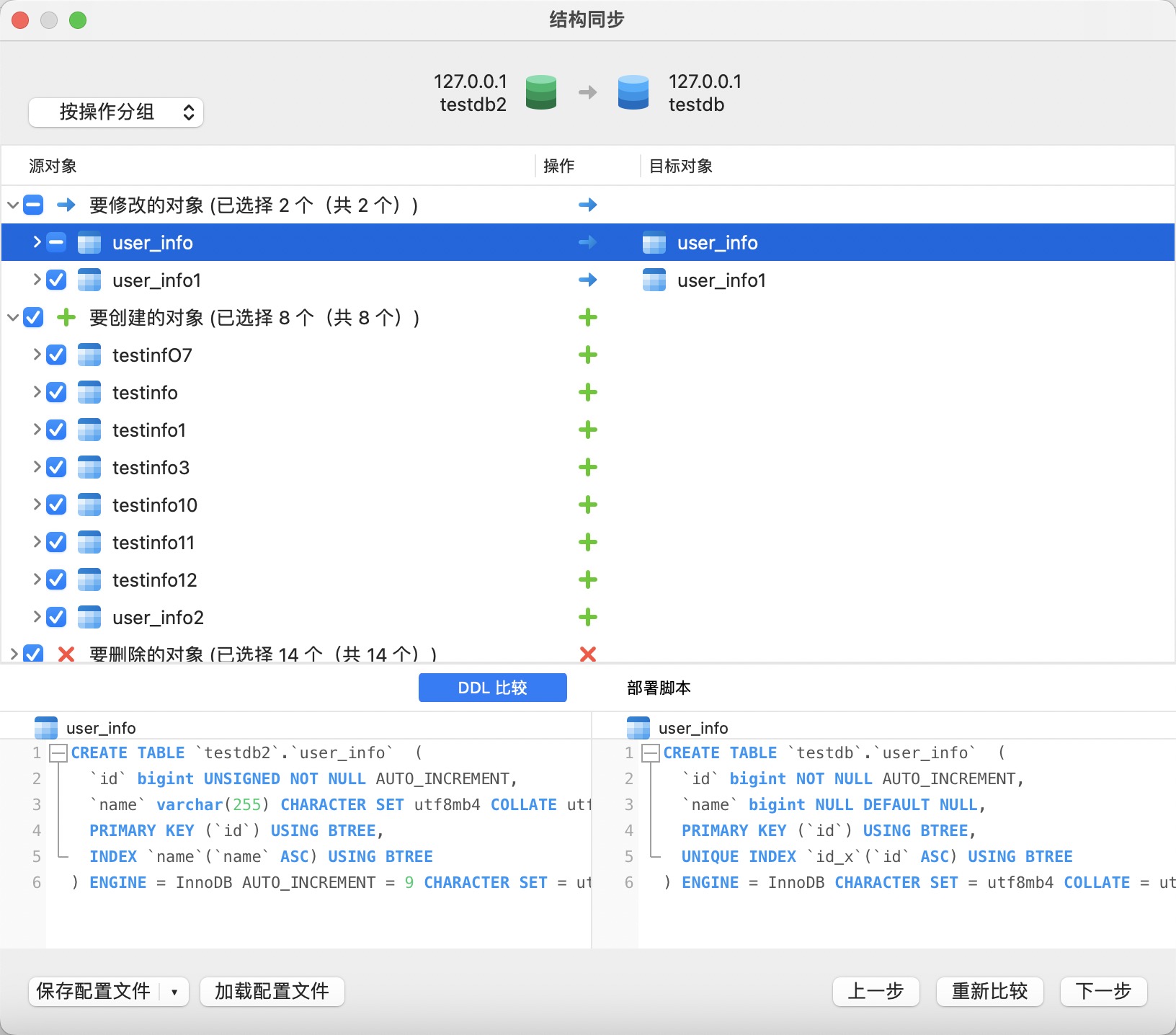The image size is (1176, 1035).
Task: Uncheck the testinfo3 checkbox
Action: 56,467
